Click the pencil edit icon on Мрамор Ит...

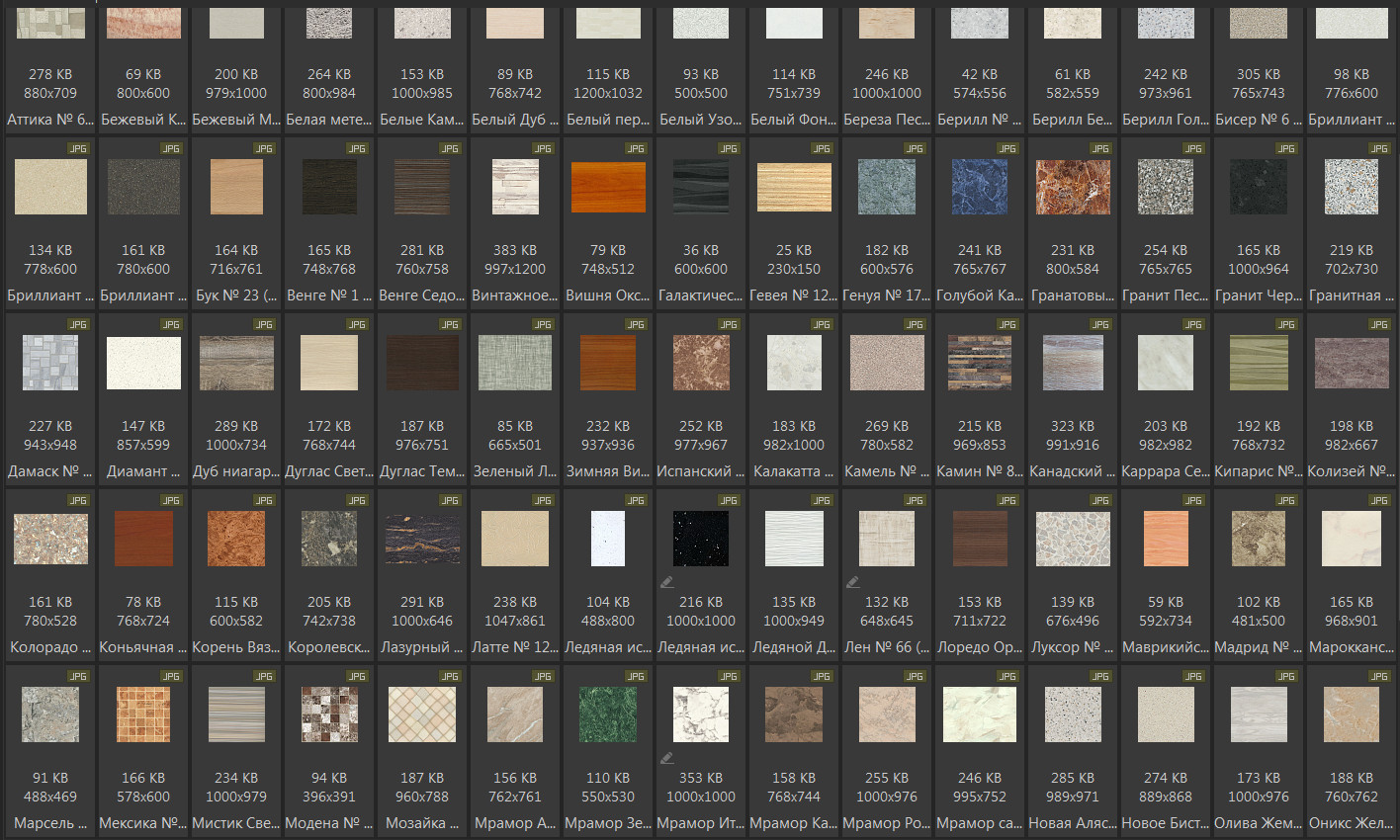pyautogui.click(x=667, y=758)
